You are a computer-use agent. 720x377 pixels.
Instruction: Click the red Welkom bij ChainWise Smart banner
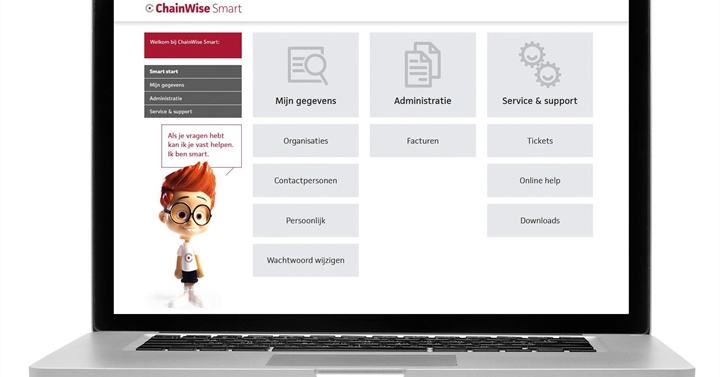pos(193,45)
